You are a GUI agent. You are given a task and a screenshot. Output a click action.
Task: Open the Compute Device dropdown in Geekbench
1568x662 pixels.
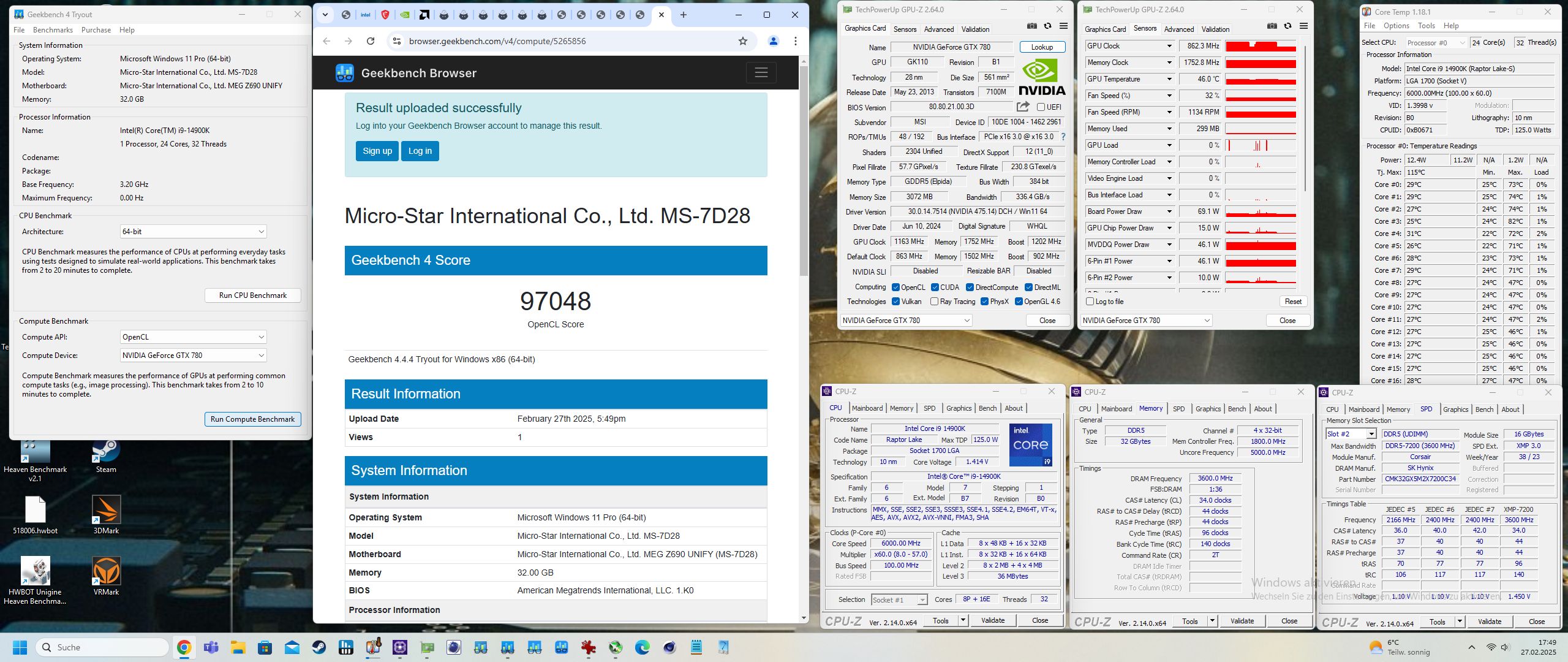194,356
